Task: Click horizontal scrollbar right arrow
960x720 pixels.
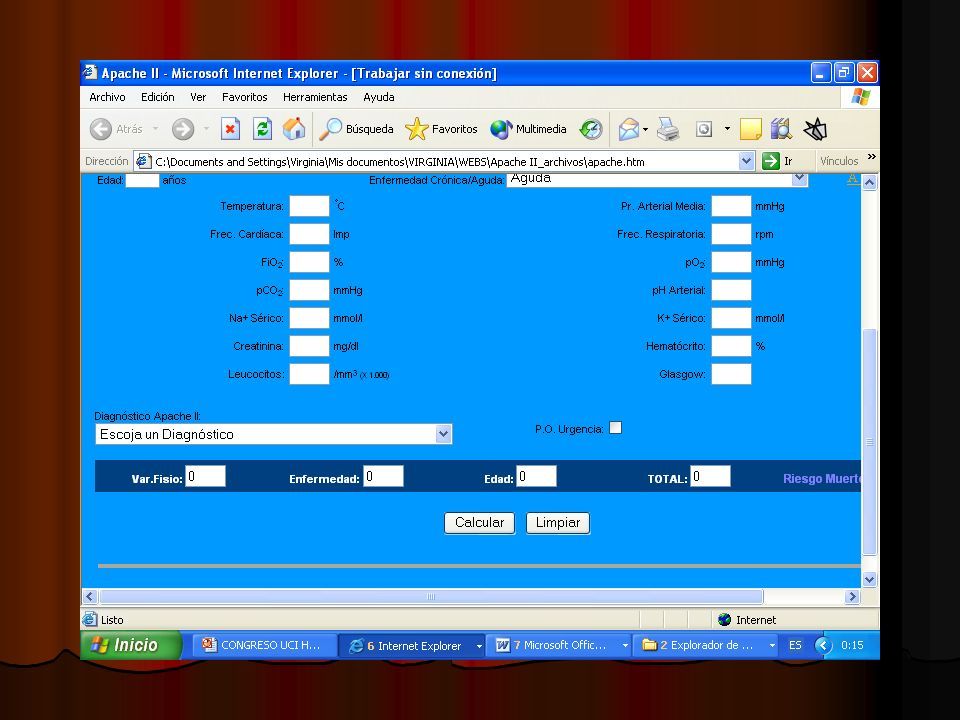Action: point(852,596)
